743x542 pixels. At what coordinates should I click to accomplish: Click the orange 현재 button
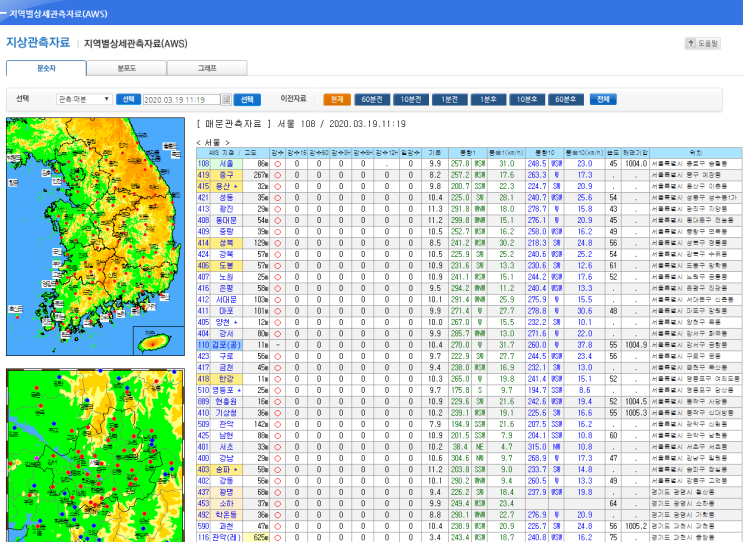[337, 99]
